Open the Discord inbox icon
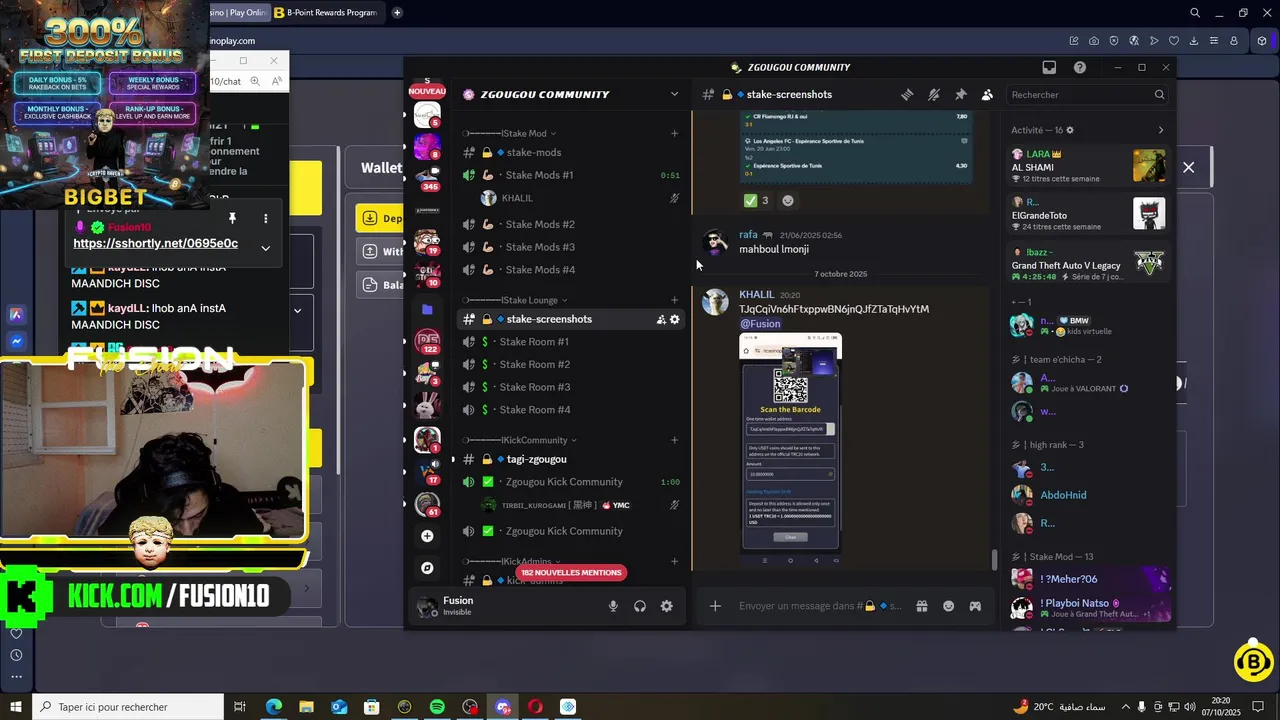Image resolution: width=1280 pixels, height=720 pixels. (x=1049, y=67)
